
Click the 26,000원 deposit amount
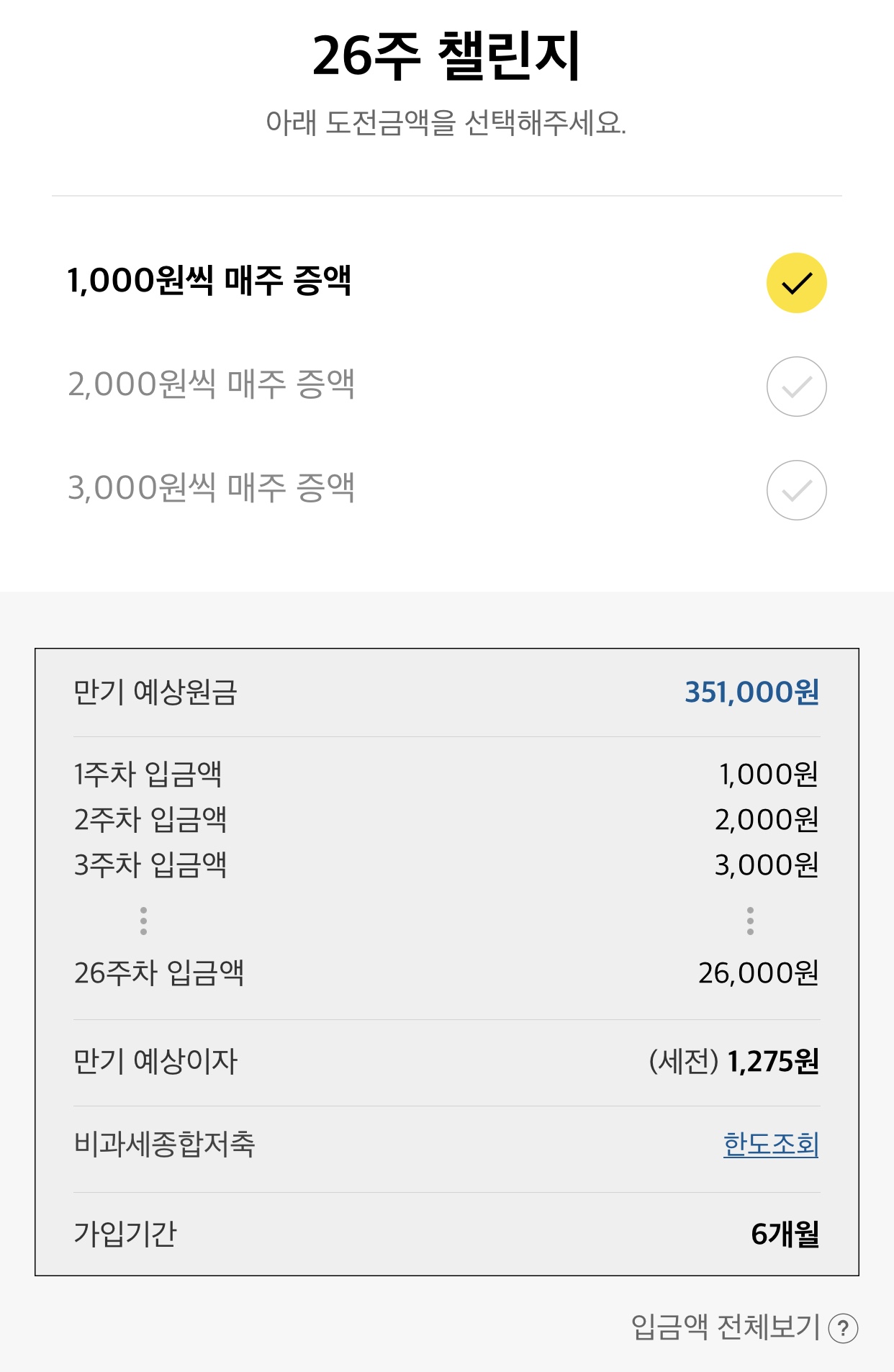point(758,973)
